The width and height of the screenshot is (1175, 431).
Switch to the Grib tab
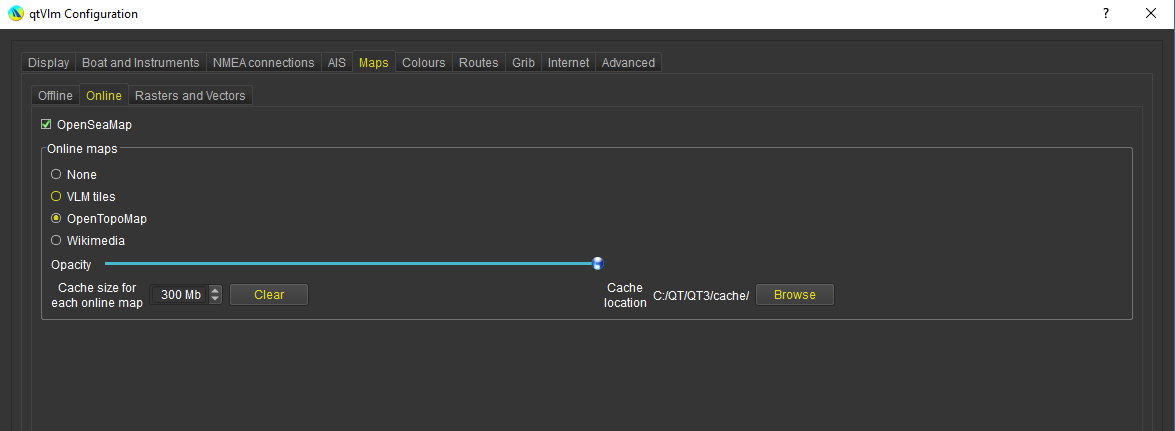click(524, 63)
